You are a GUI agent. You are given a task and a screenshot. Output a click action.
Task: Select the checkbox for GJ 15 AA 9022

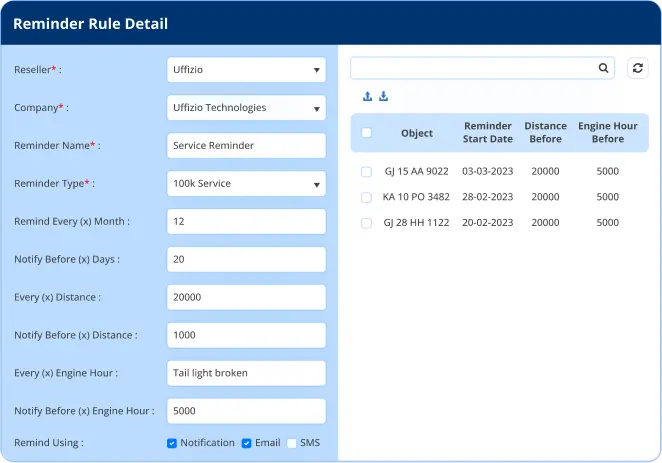point(366,171)
